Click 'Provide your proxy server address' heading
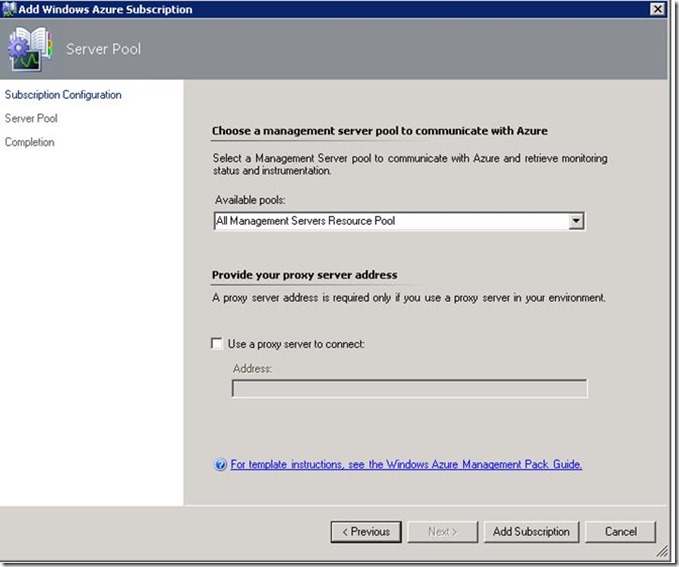 click(x=304, y=275)
